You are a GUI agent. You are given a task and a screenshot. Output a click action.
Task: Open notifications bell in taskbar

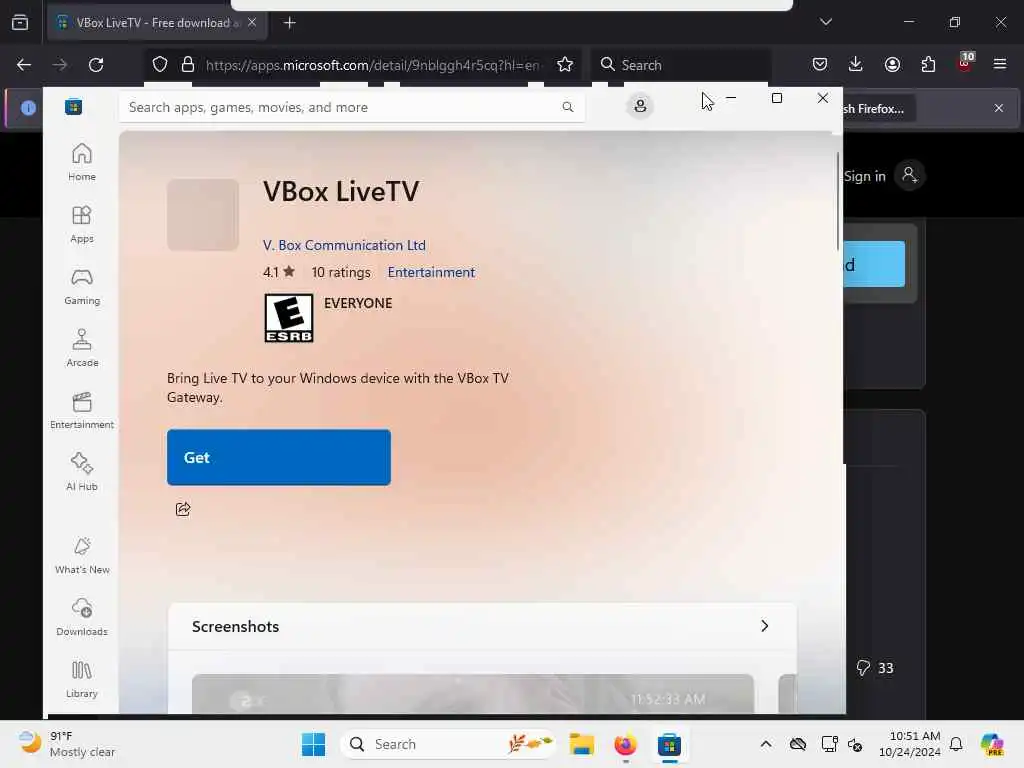(956, 744)
